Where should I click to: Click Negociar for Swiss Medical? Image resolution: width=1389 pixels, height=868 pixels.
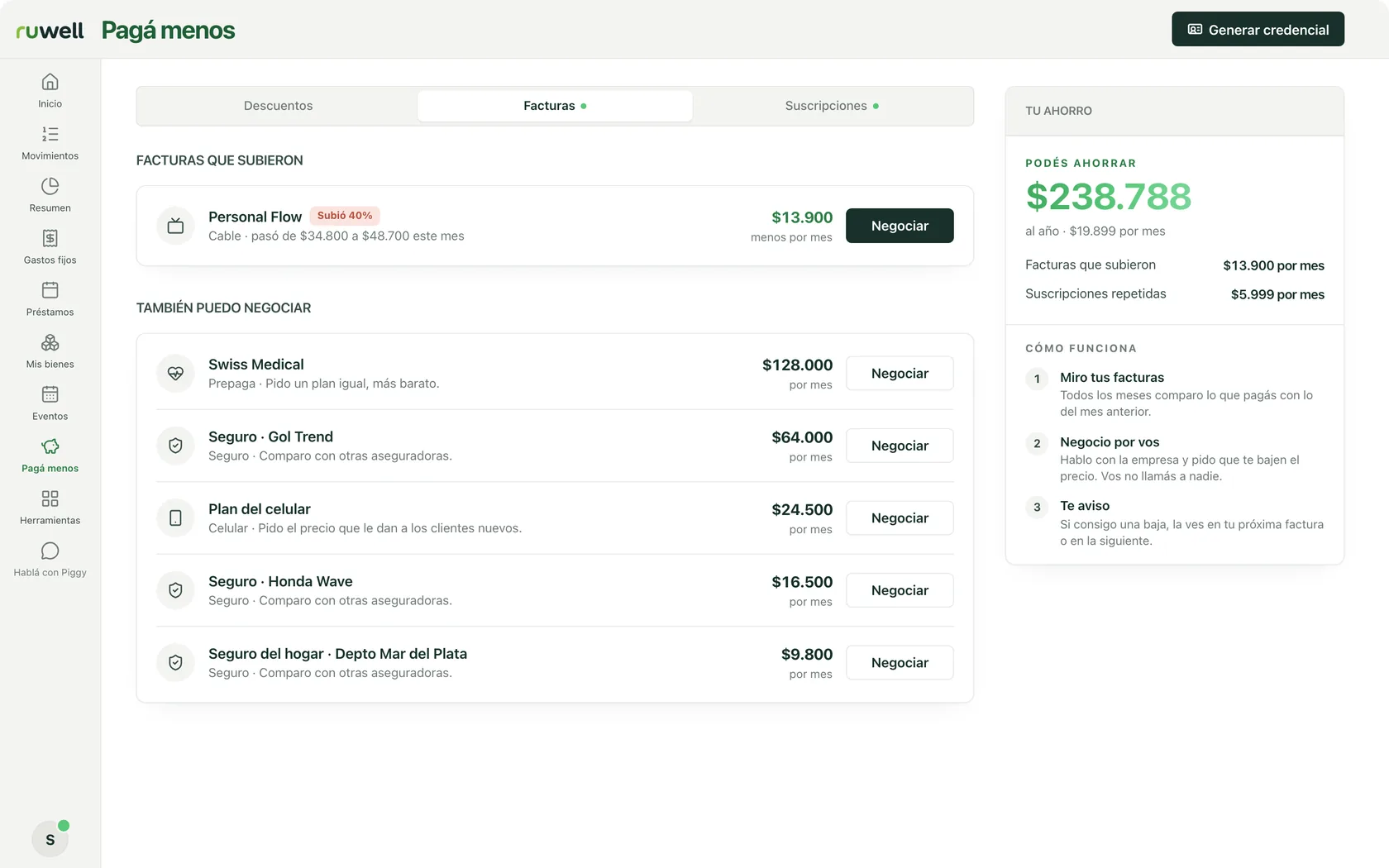900,374
